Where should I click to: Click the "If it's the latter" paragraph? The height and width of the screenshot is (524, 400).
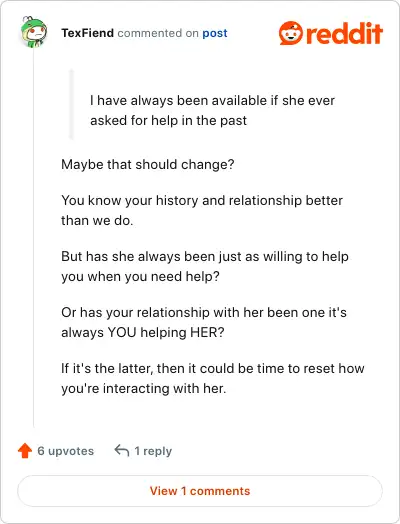click(x=213, y=378)
